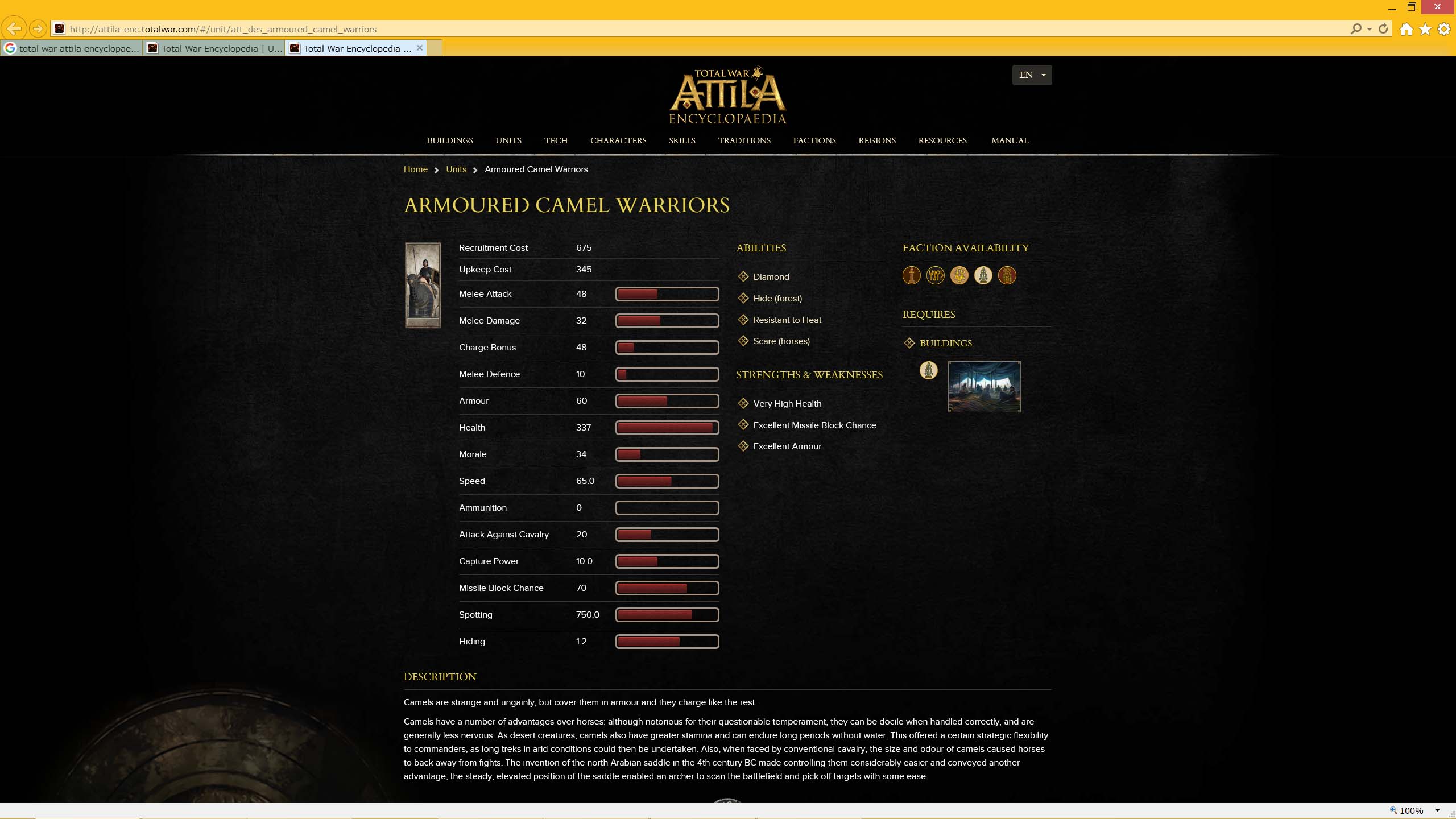
Task: Open the BUILDINGS navigation menu
Action: [450, 140]
